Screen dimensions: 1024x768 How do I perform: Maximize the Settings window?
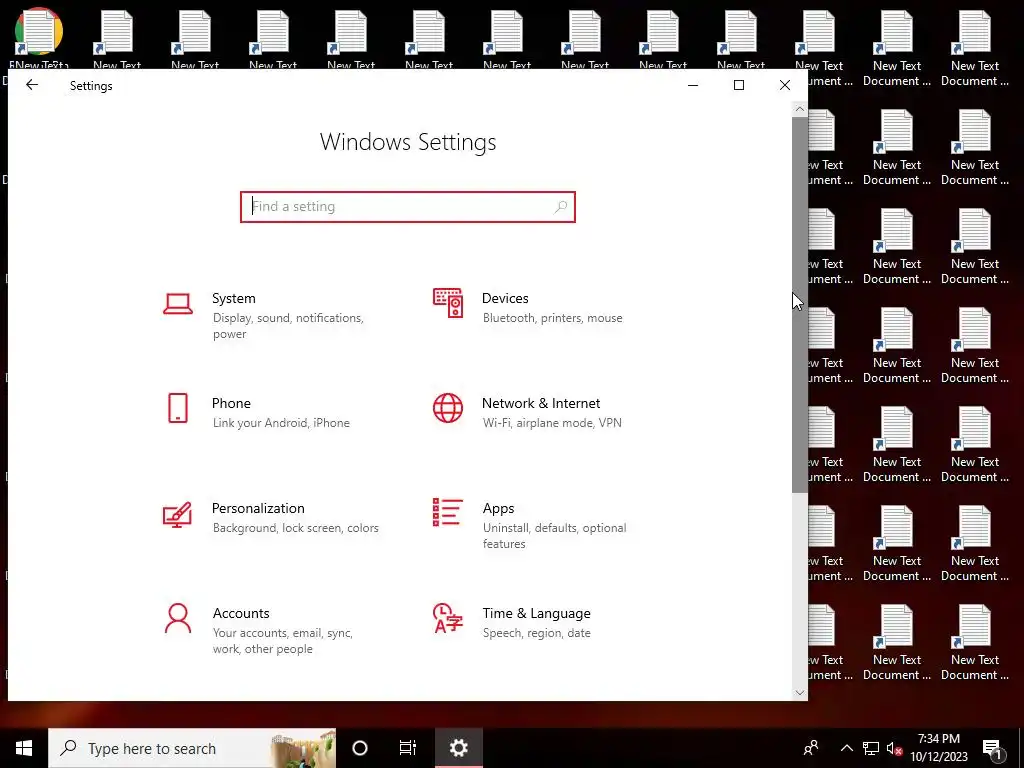pos(739,85)
